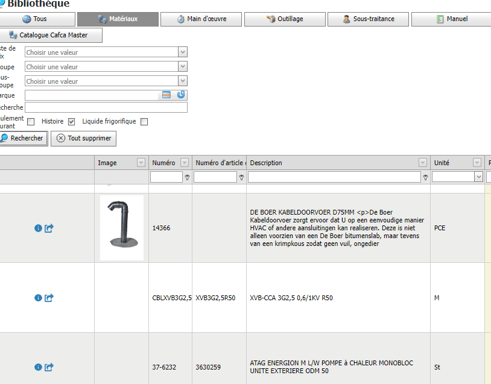This screenshot has width=491, height=384.
Task: Open the brand list icon in Marque field
Action: coord(166,95)
